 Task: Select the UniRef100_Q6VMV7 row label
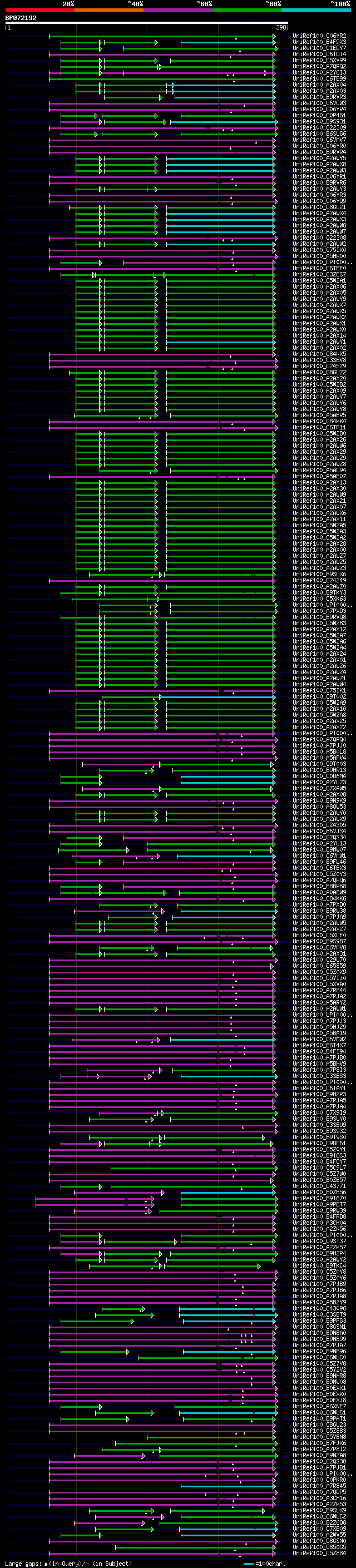pos(319,140)
